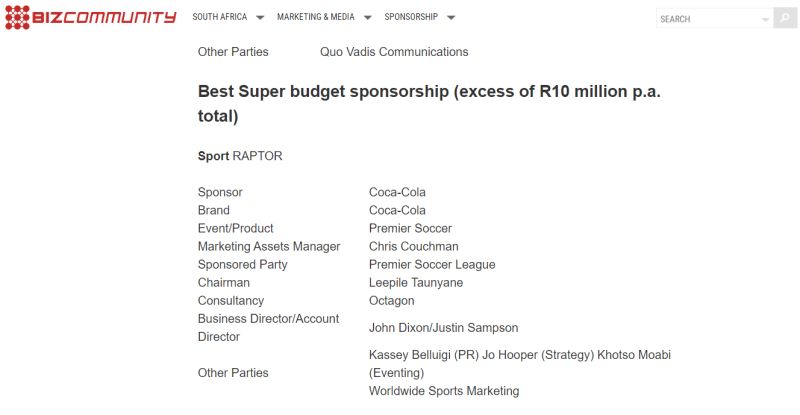Open the Marketing & Media menu
Viewport: 800px width, 415px height.
[x=315, y=17]
